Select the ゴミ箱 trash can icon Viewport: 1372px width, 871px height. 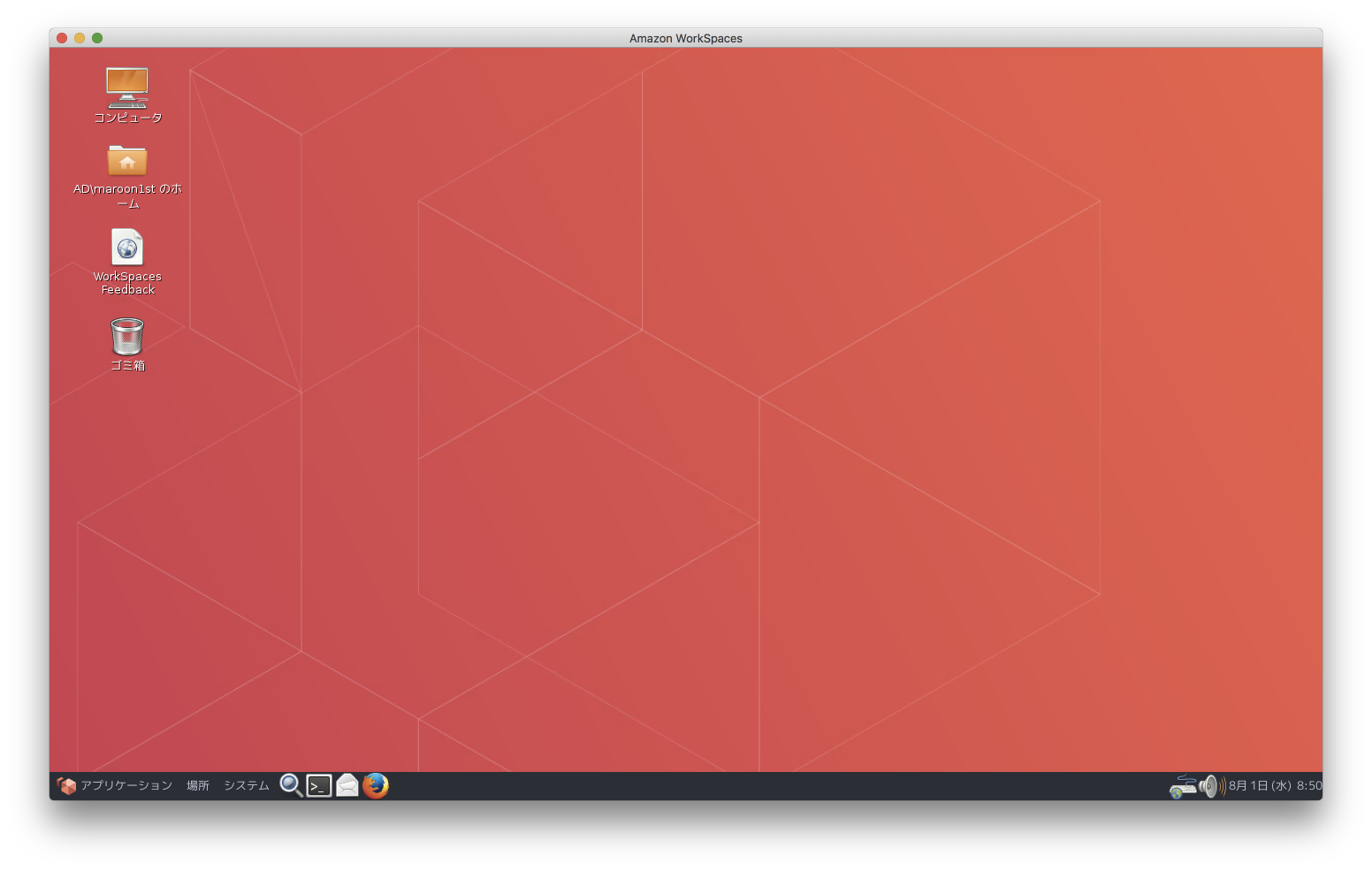point(127,337)
